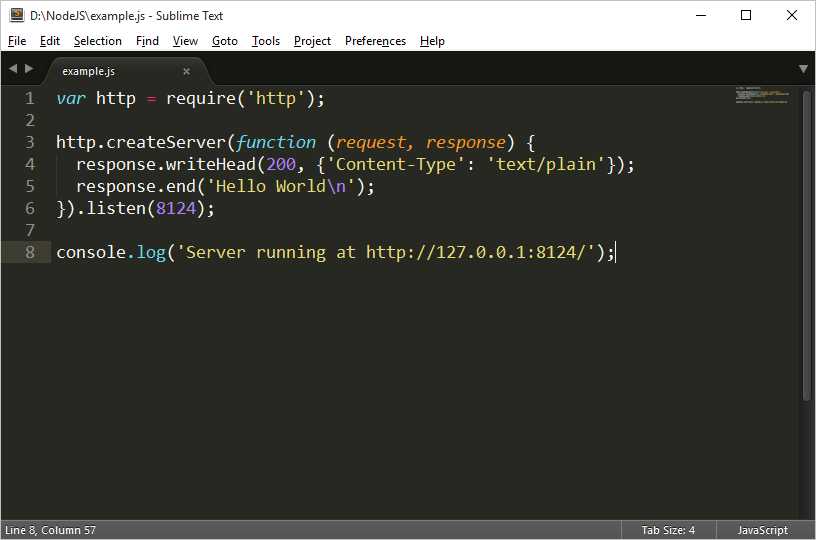Go to next tab with right arrow
The height and width of the screenshot is (540, 816).
[x=29, y=69]
